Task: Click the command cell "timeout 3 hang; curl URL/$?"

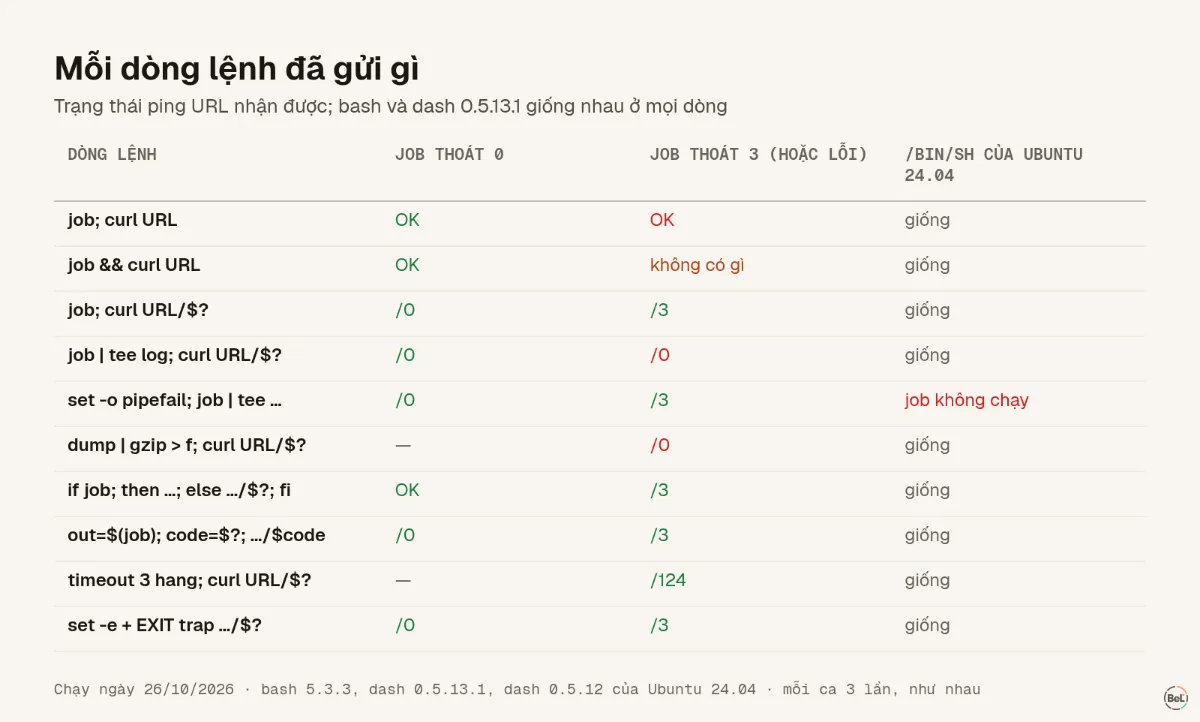Action: point(189,580)
